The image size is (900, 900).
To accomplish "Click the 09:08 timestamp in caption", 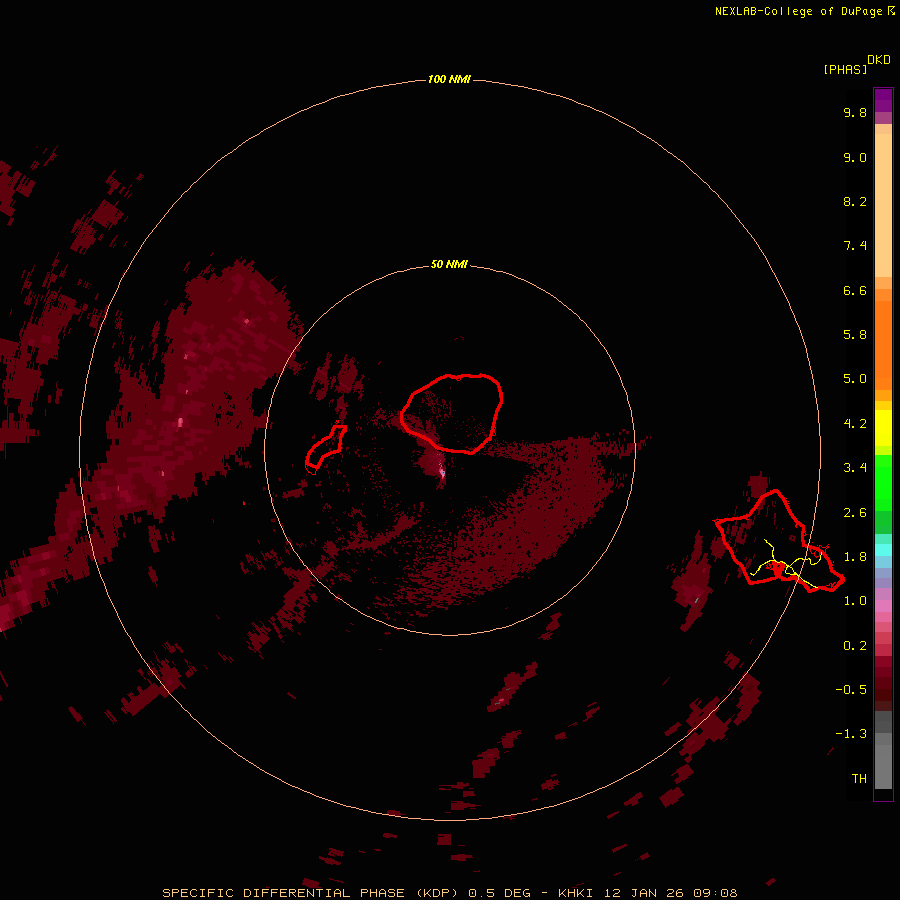I will 715,893.
